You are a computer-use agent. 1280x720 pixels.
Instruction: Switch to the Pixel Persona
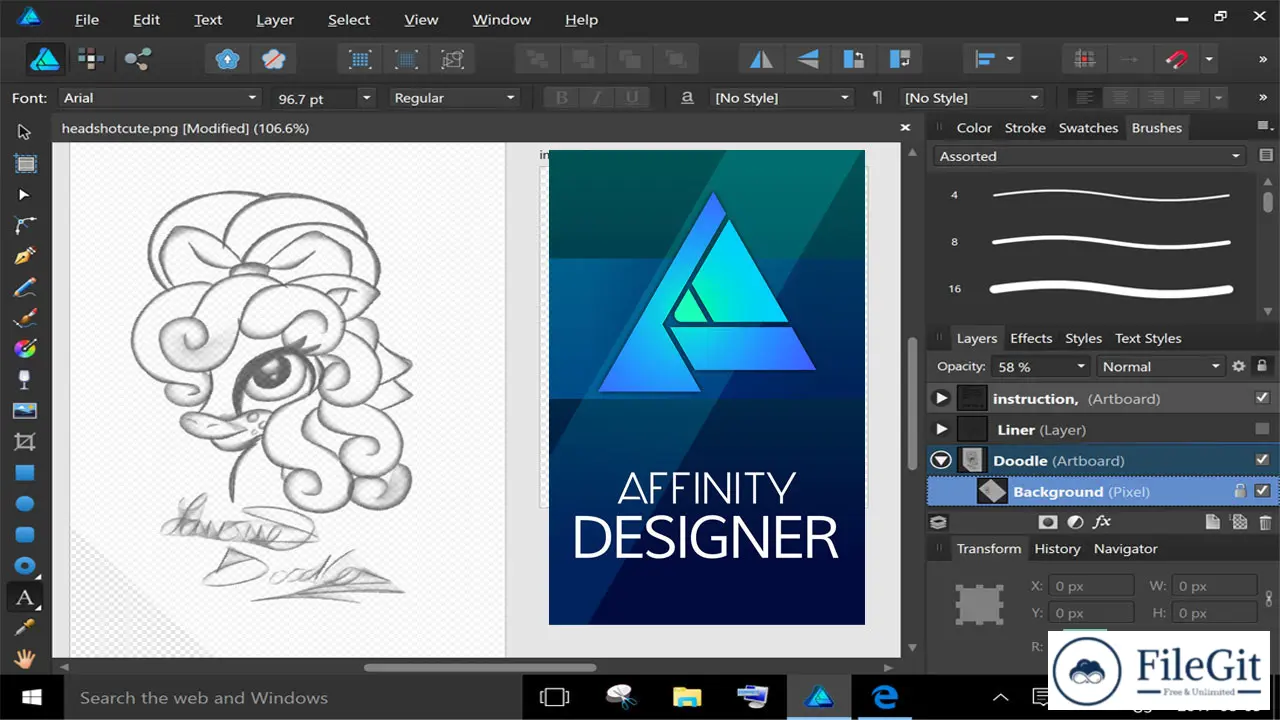point(91,59)
